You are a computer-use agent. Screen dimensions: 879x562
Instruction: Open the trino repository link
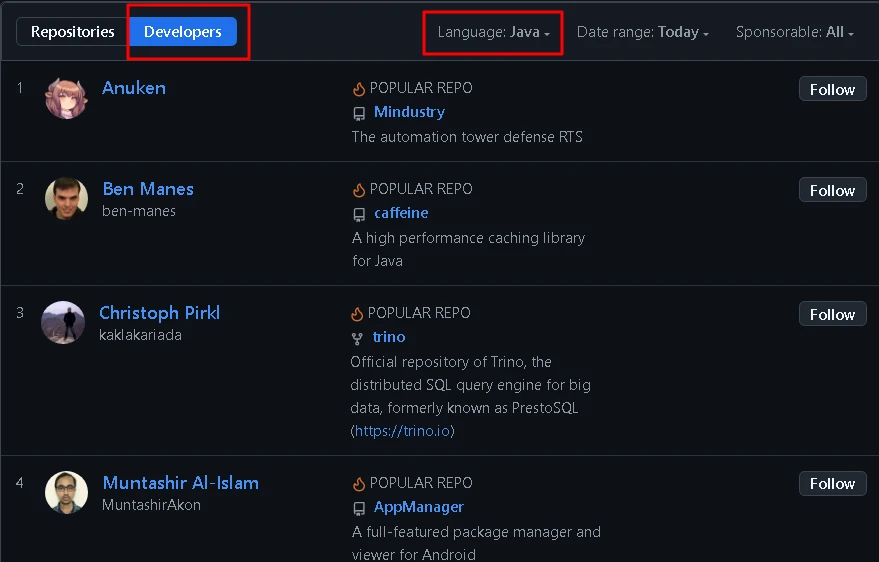pos(388,337)
